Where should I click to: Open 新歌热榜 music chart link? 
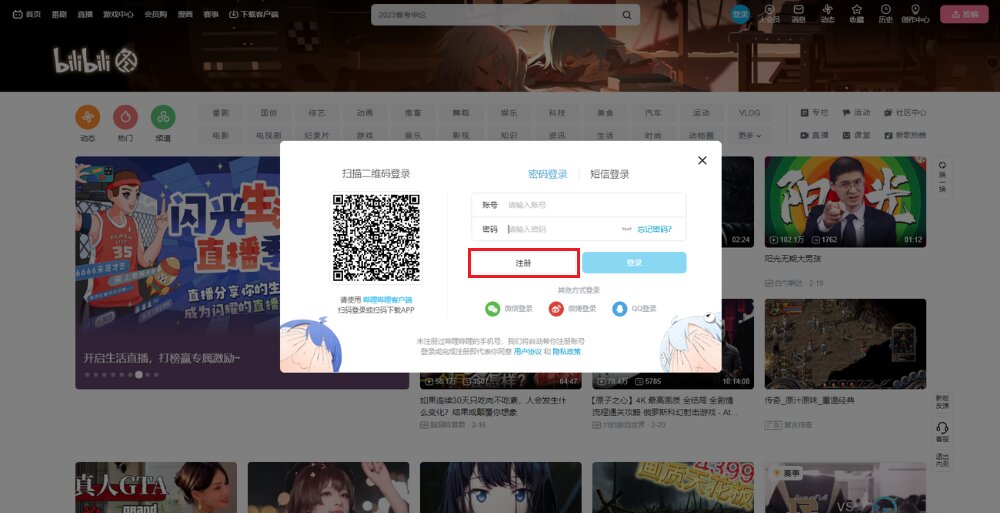[x=905, y=135]
